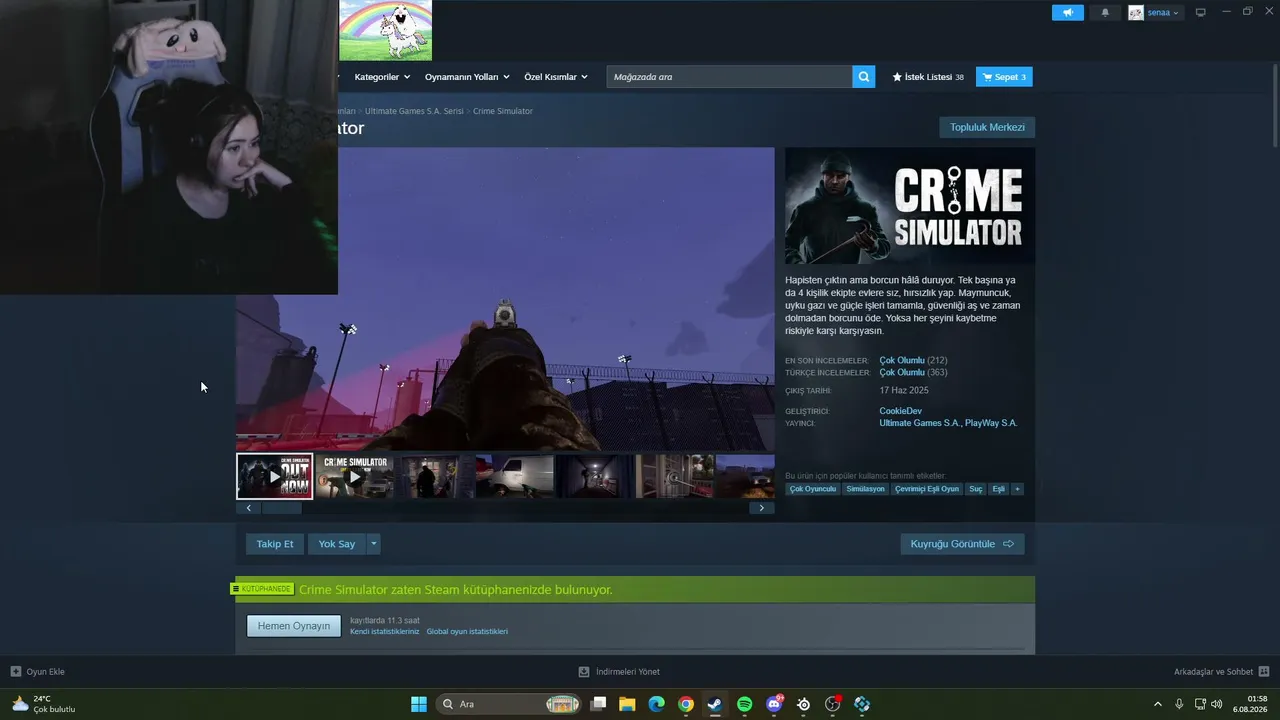
Task: Open the PlayWay S.A. publisher link
Action: (991, 423)
